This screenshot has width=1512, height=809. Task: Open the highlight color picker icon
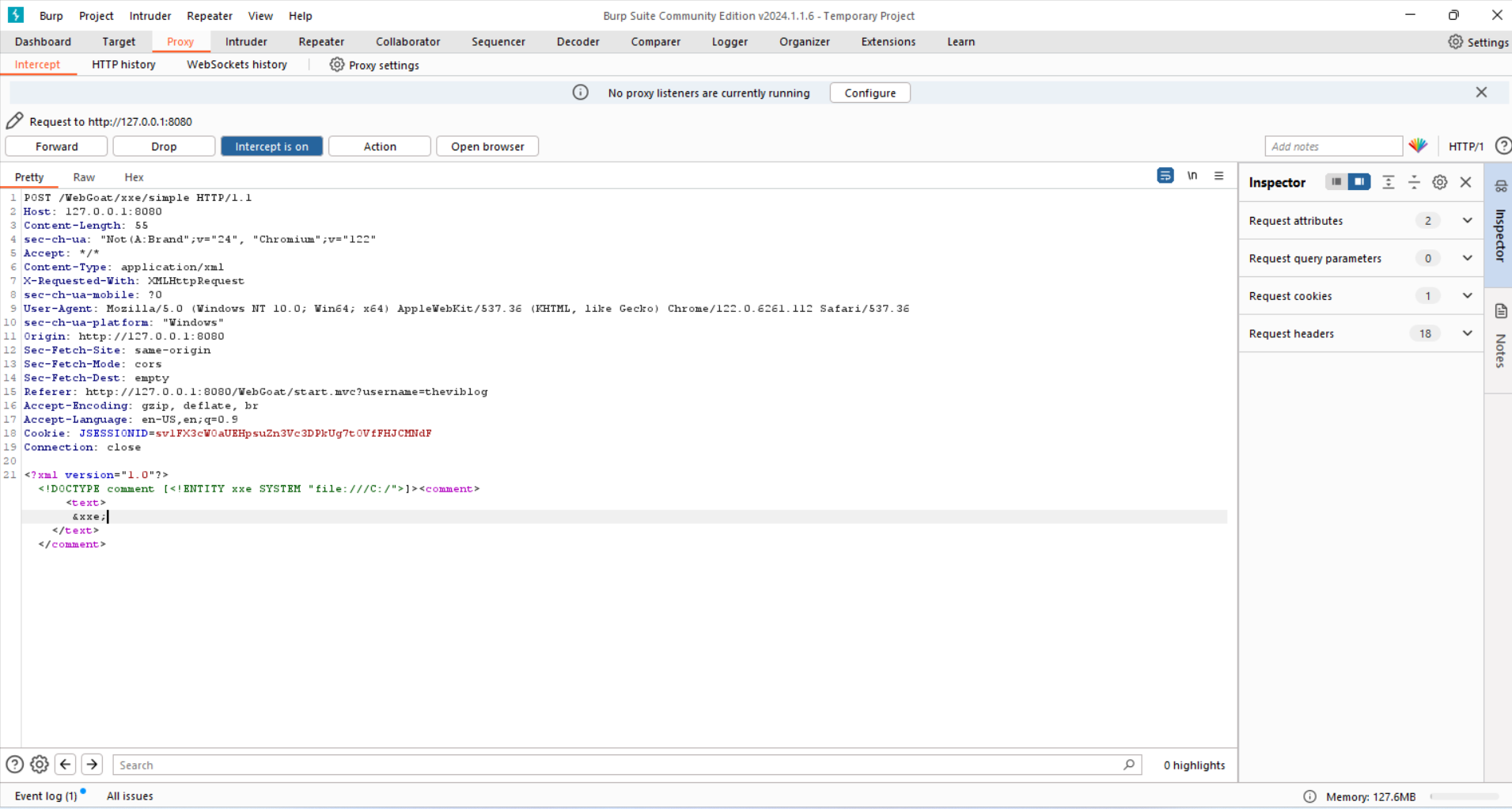(1418, 146)
